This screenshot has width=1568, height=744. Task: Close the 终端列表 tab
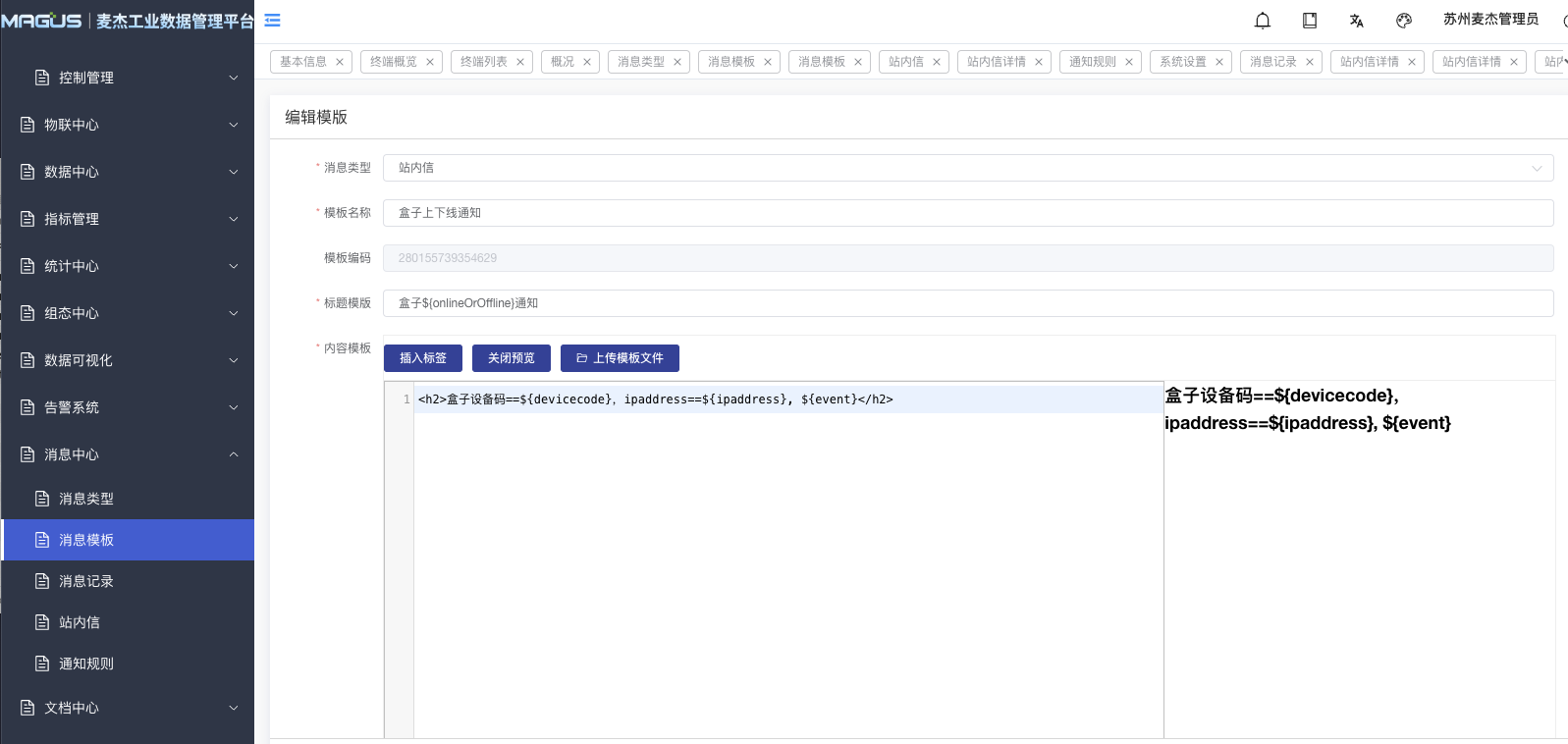tap(520, 62)
